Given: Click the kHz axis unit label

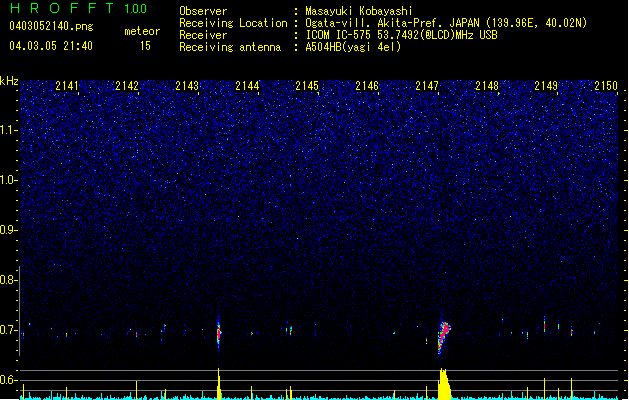Looking at the screenshot, I should coord(9,81).
